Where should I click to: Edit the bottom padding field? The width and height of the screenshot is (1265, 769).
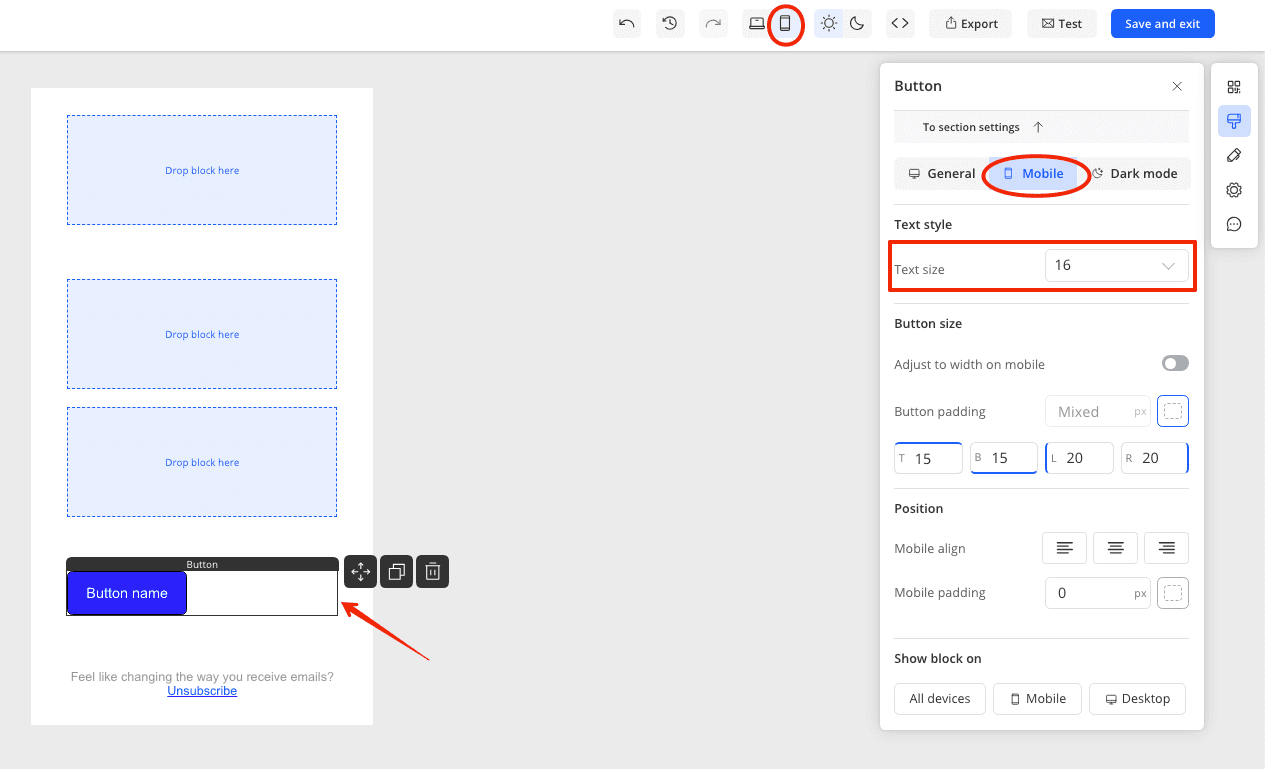pyautogui.click(x=1003, y=458)
